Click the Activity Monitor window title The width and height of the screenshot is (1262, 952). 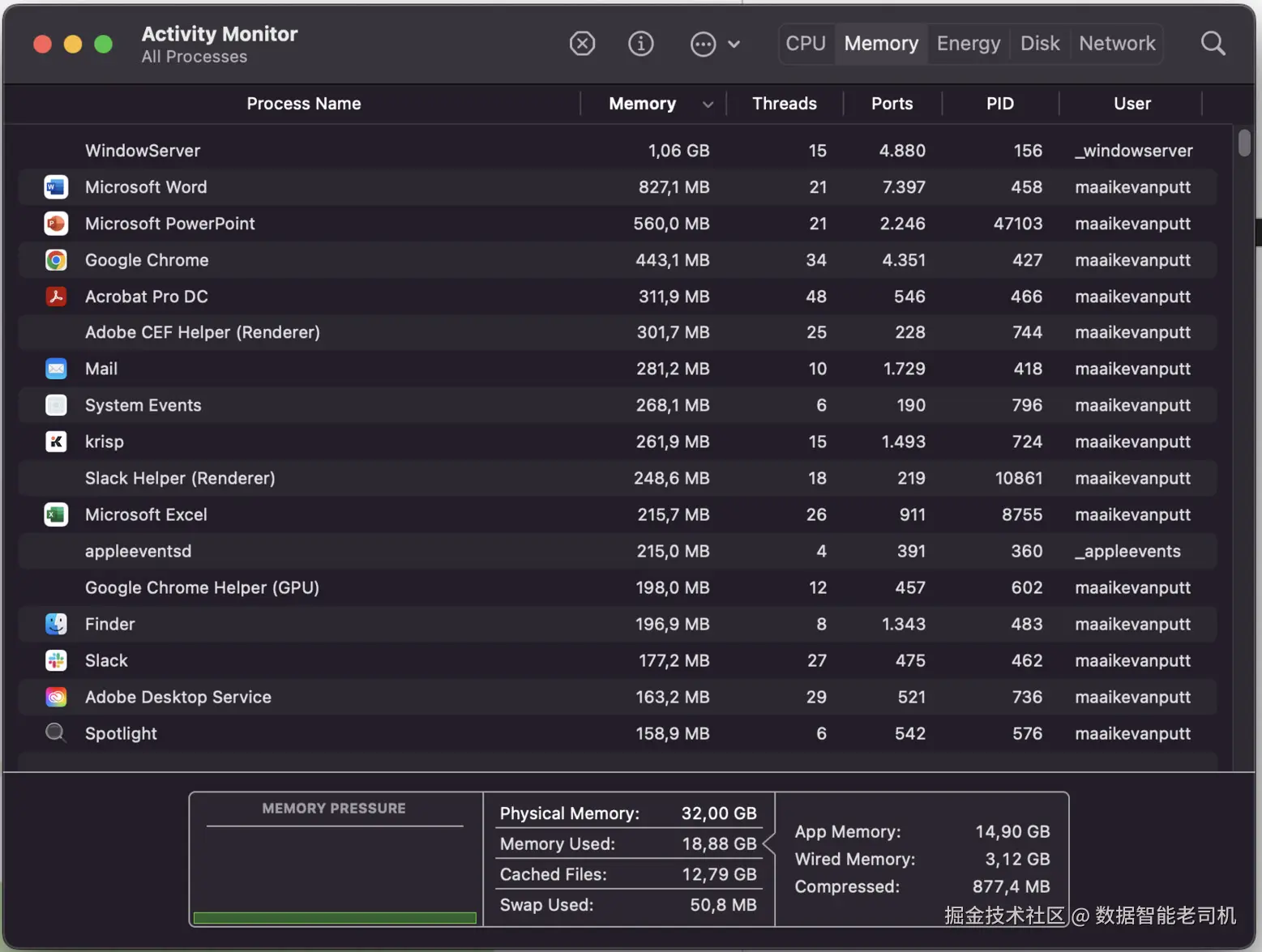tap(220, 34)
